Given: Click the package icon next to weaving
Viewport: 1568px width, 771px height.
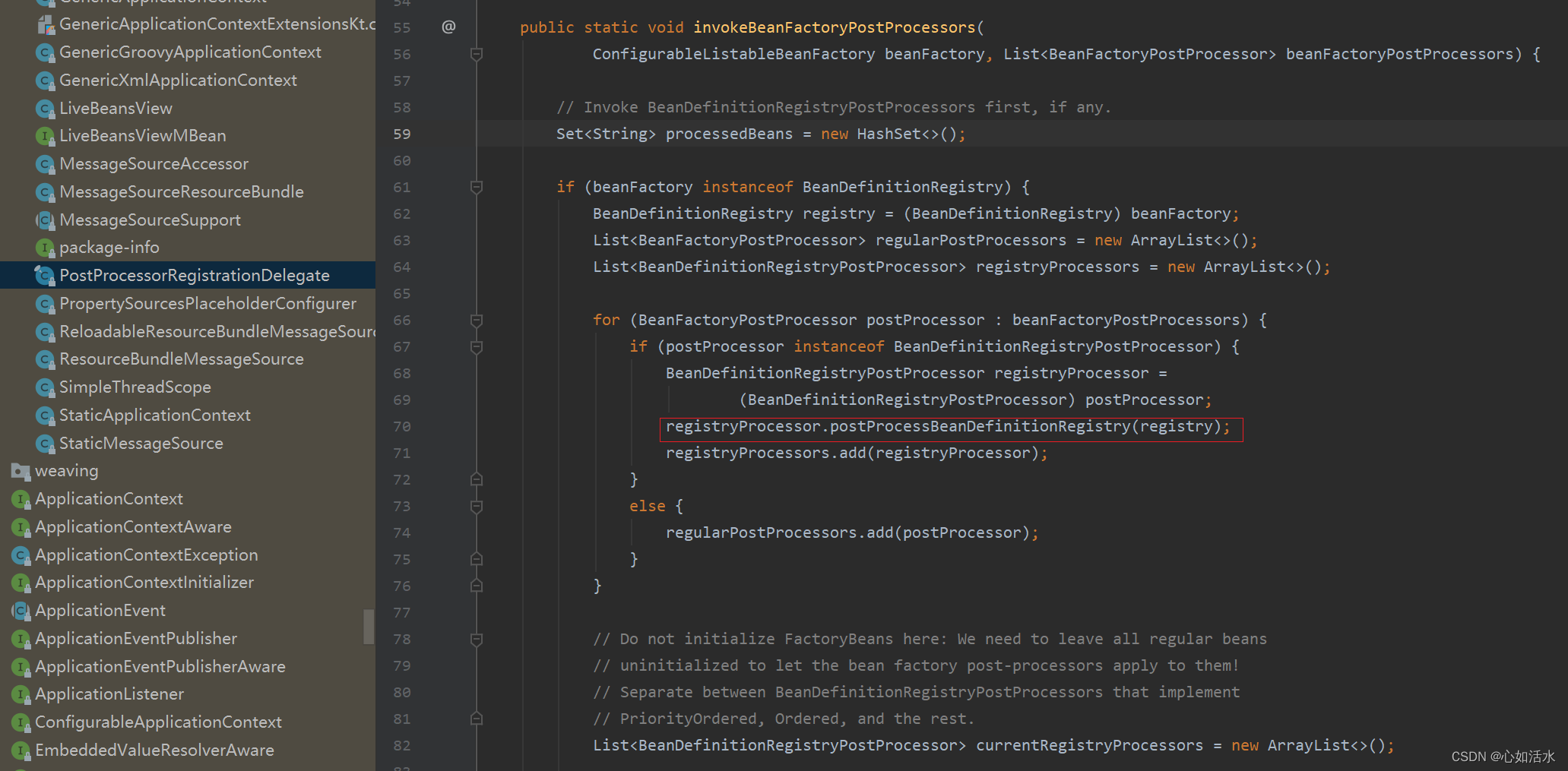Looking at the screenshot, I should coord(20,470).
